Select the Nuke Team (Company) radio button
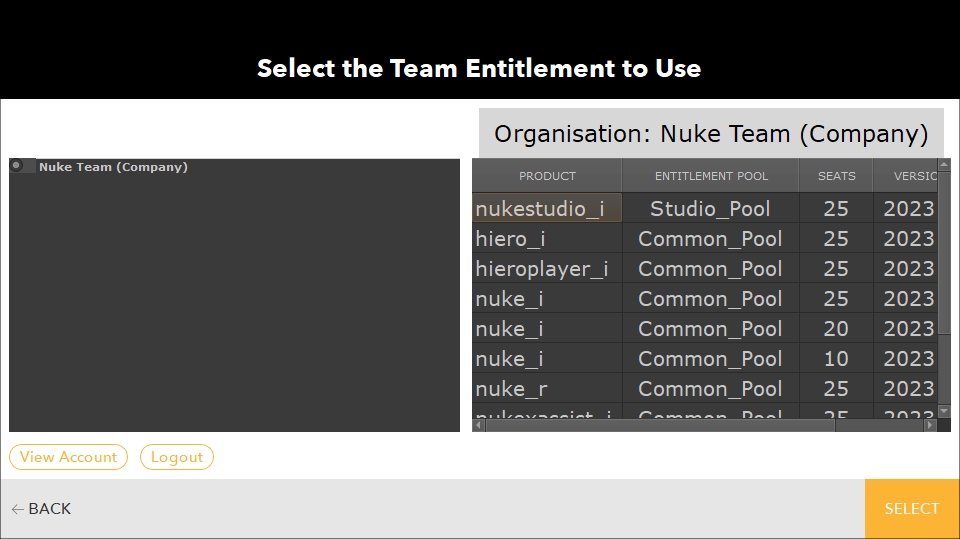Image resolution: width=960 pixels, height=539 pixels. click(18, 166)
